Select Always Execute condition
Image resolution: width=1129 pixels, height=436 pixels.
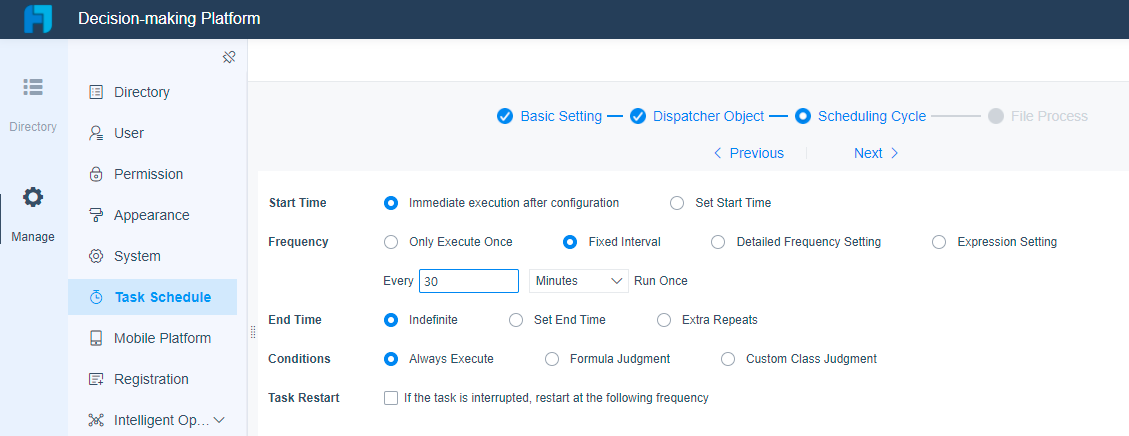point(391,358)
